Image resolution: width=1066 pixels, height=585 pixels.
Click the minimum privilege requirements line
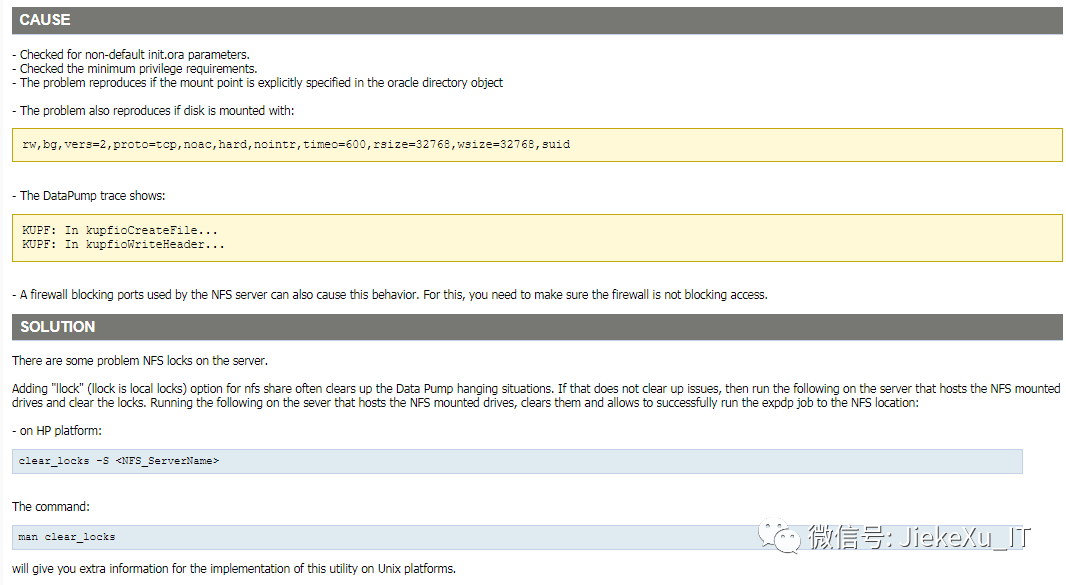(x=134, y=68)
